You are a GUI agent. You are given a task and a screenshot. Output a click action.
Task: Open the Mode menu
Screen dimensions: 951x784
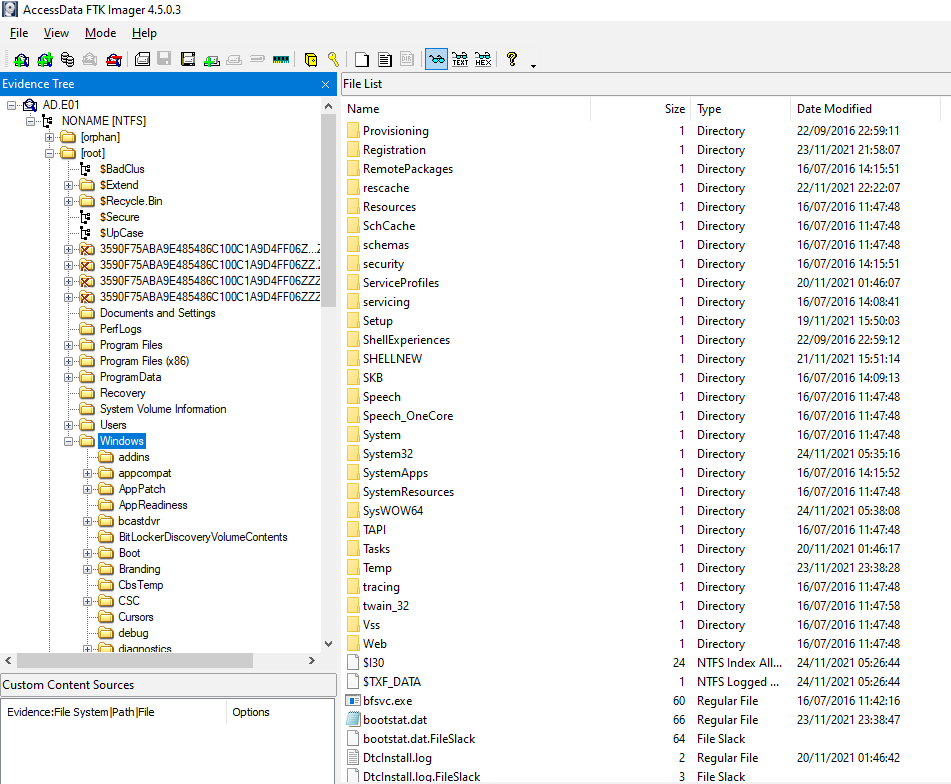[100, 33]
